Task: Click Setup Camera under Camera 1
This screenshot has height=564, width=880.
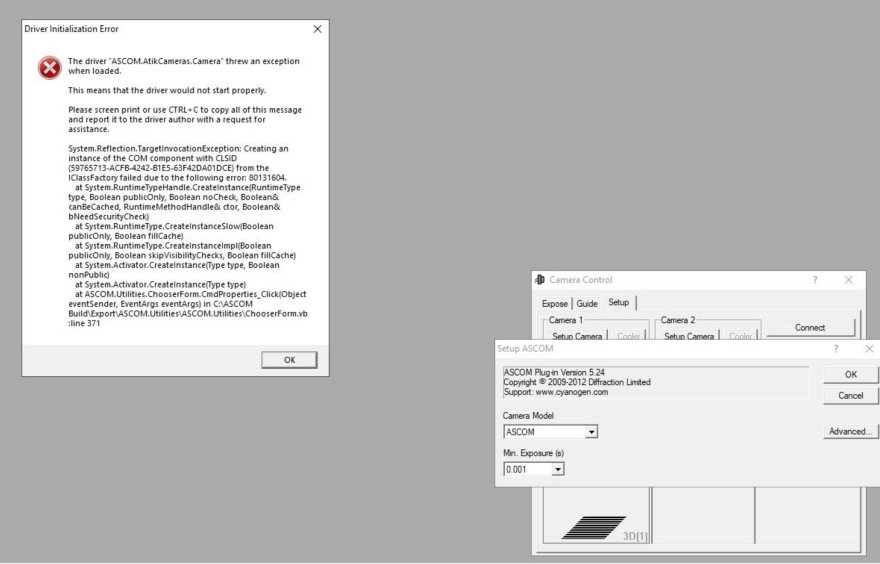Action: (577, 336)
